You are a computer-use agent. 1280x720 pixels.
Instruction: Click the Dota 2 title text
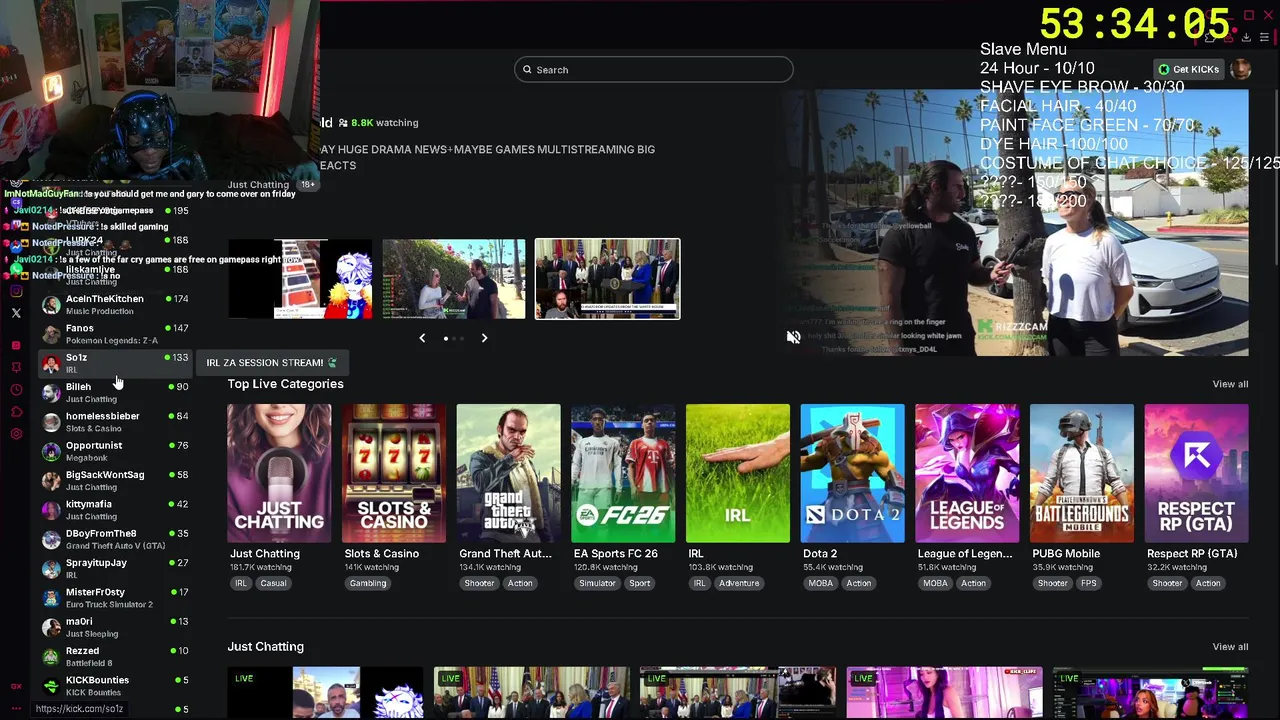click(x=820, y=554)
